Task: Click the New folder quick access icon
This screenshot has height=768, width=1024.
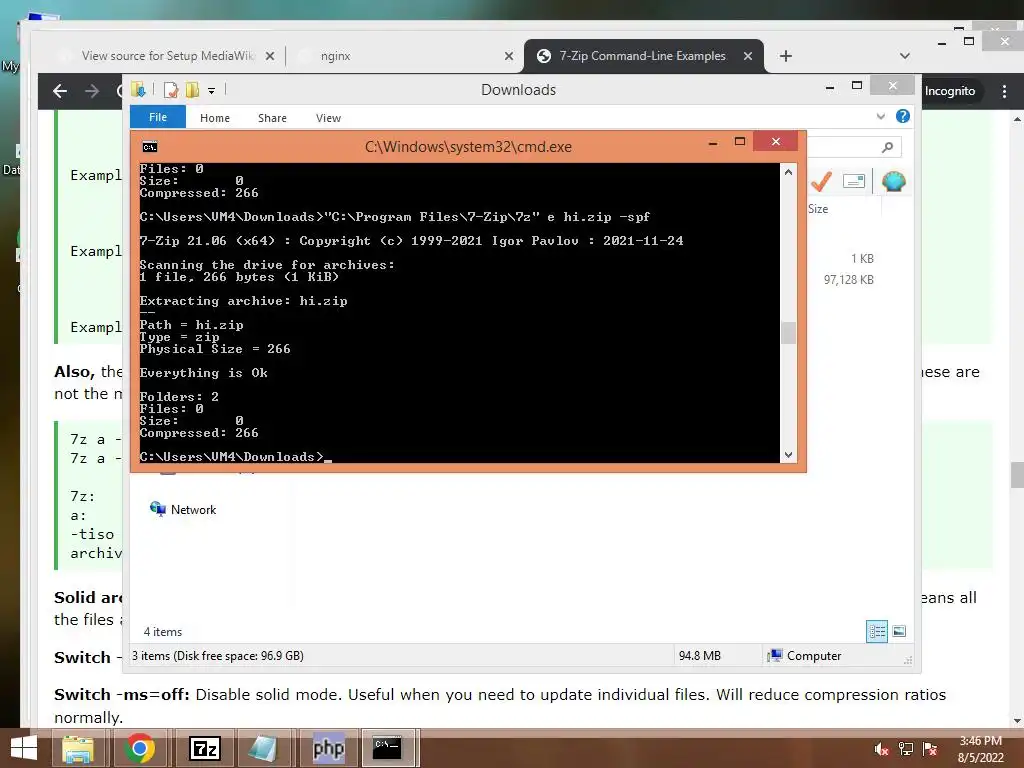Action: (x=193, y=89)
